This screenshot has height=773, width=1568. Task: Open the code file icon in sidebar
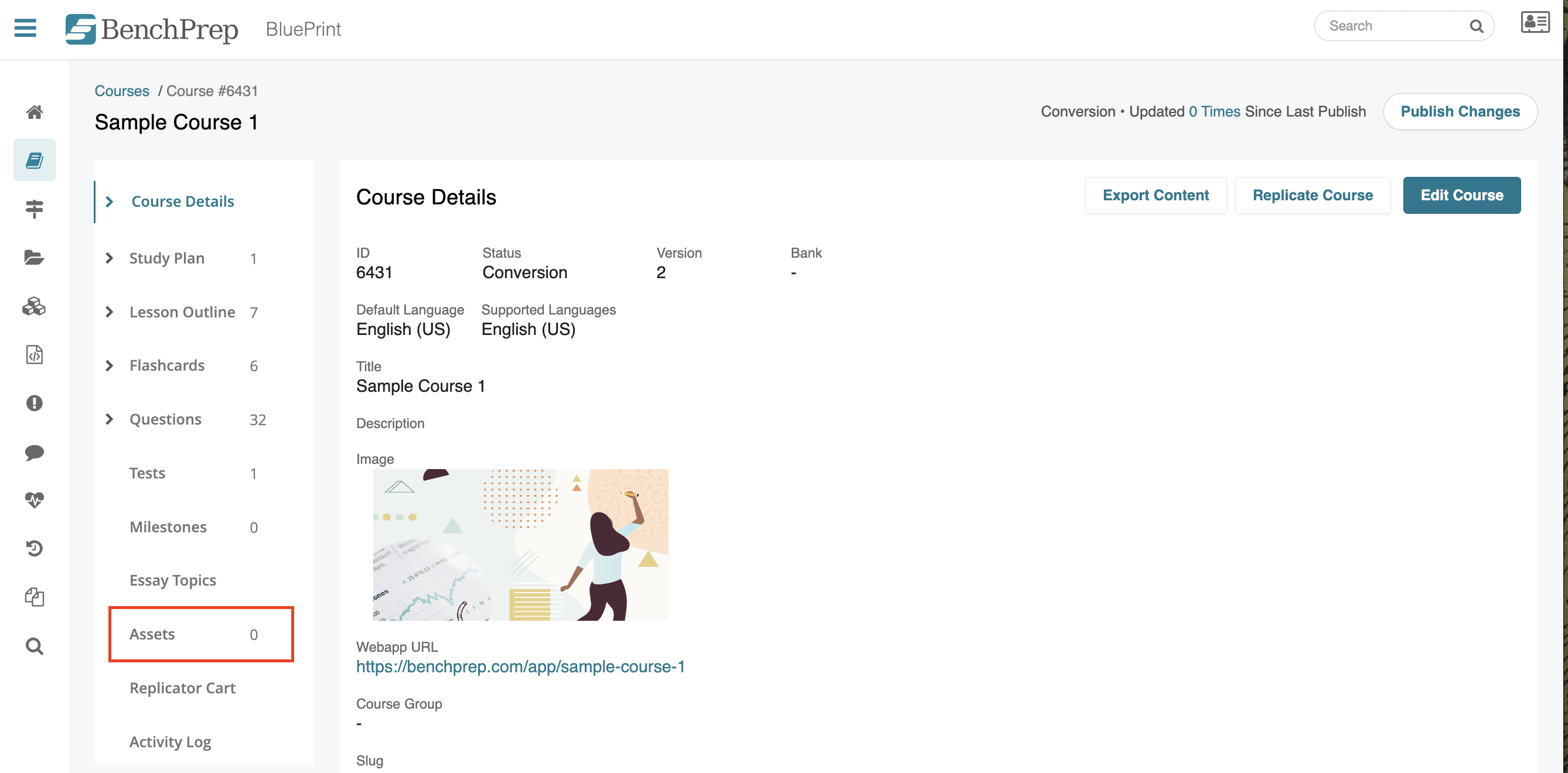(x=35, y=354)
